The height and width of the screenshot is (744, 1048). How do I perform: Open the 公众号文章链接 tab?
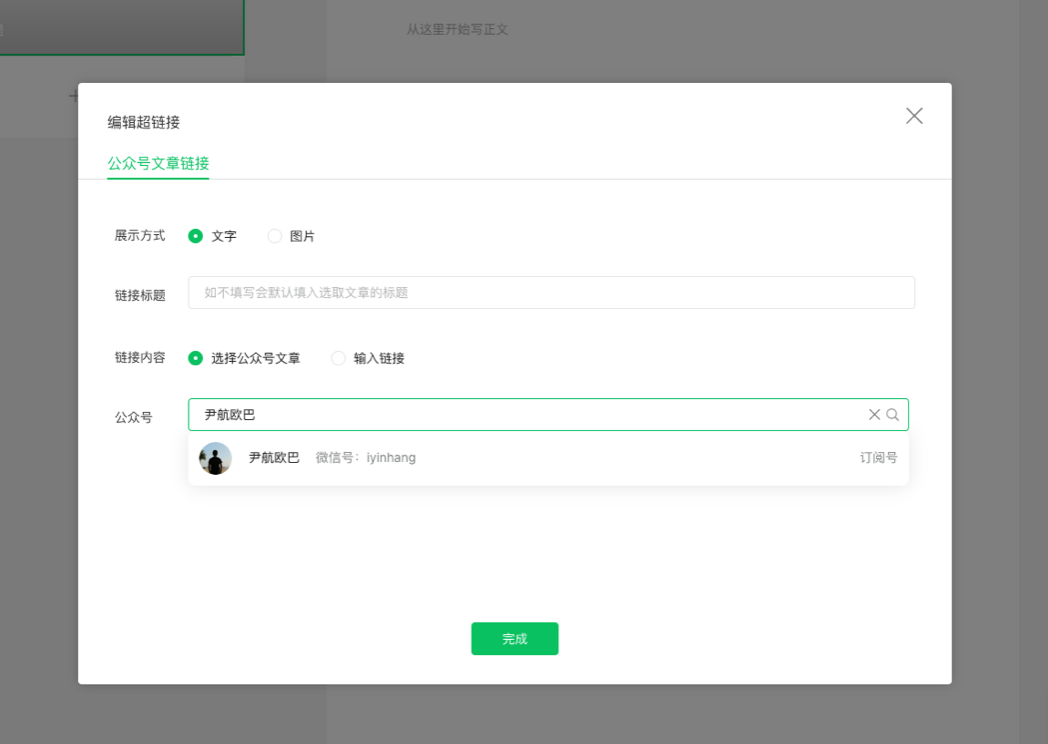(x=158, y=163)
